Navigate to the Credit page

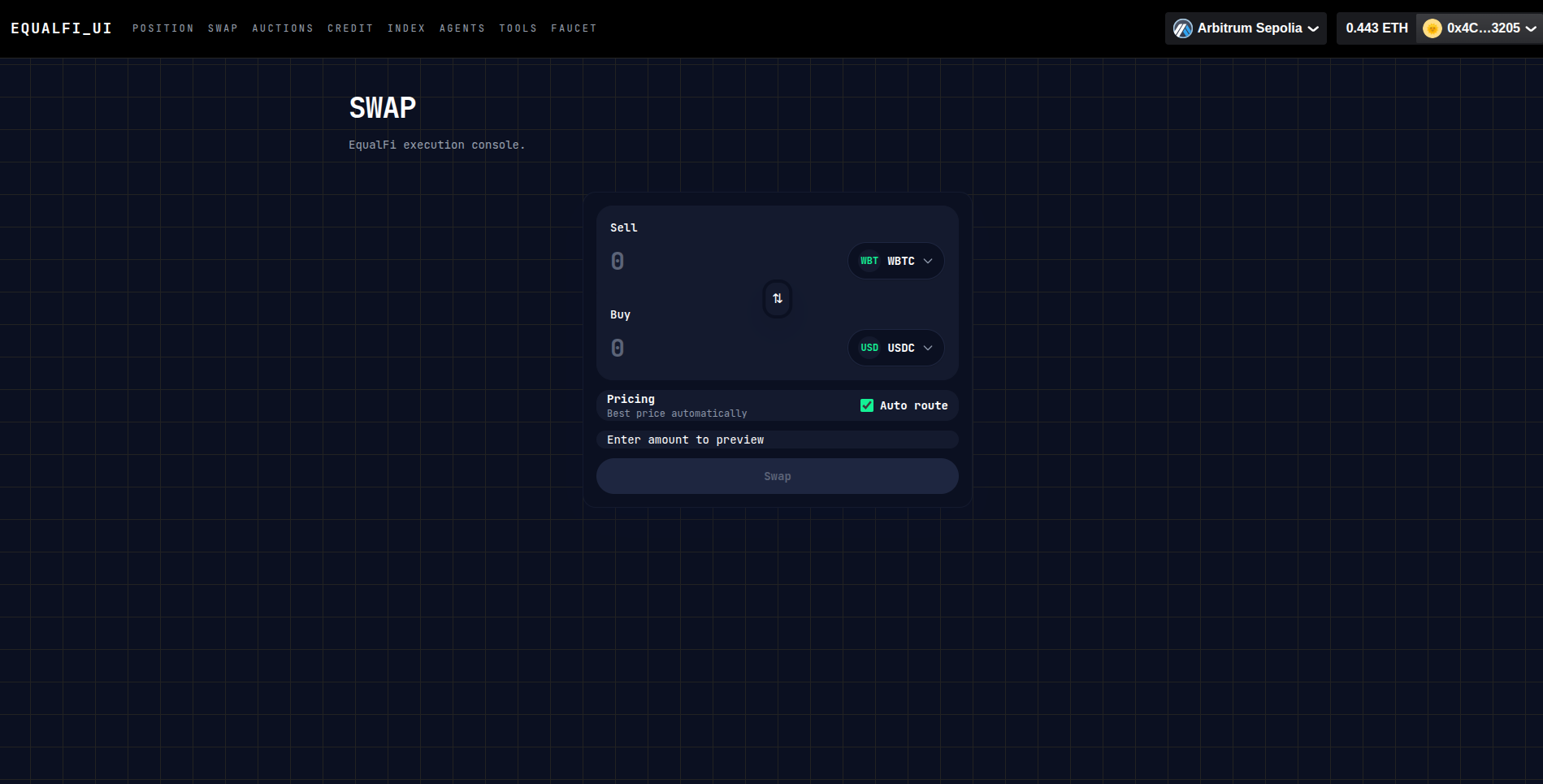(350, 28)
